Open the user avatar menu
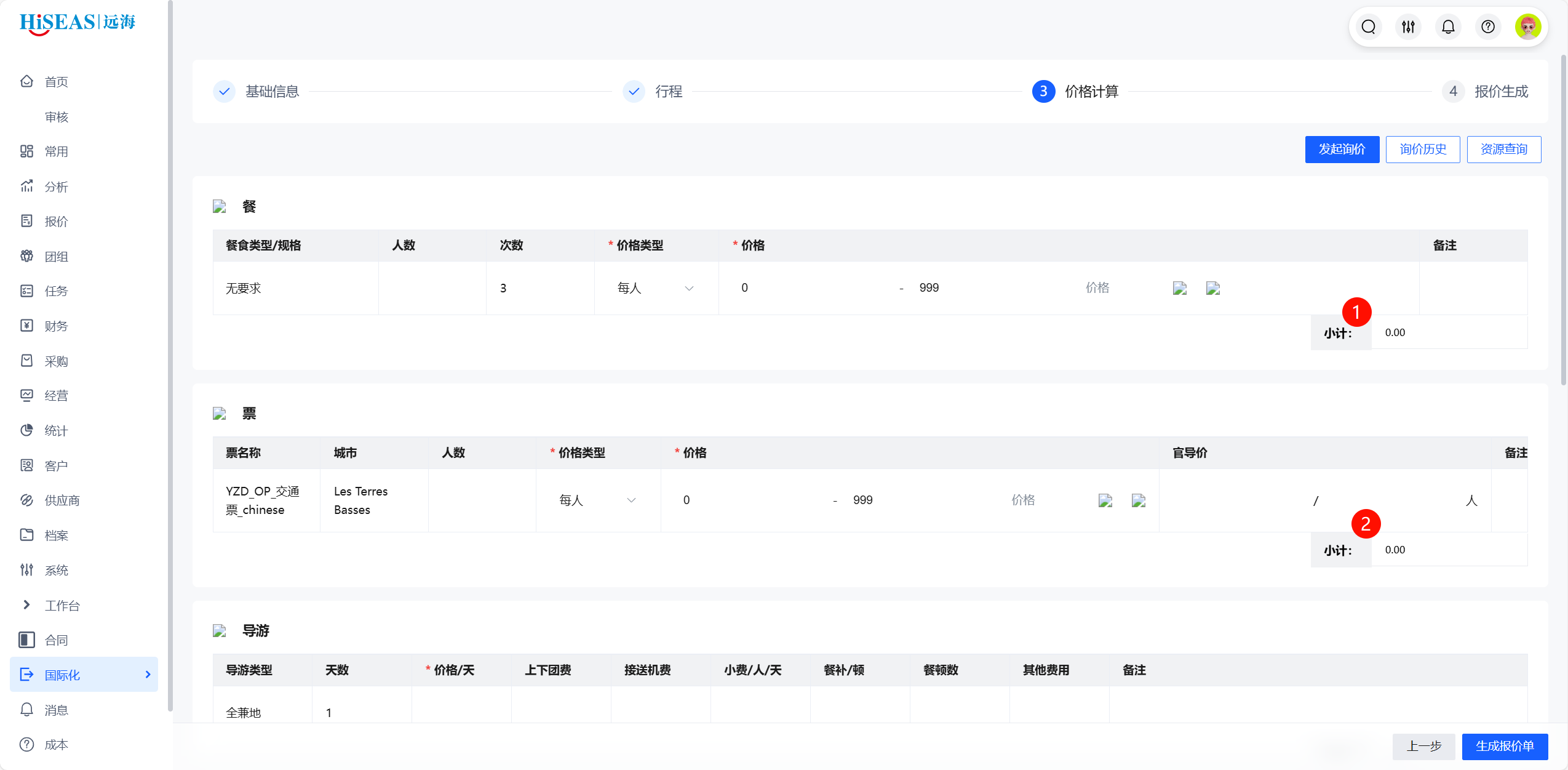Viewport: 1568px width, 770px height. coord(1528,27)
